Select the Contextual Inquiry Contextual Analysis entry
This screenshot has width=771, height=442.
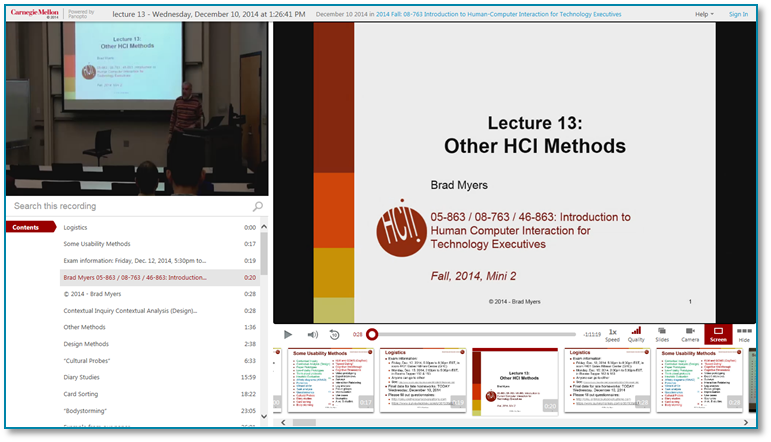click(160, 311)
